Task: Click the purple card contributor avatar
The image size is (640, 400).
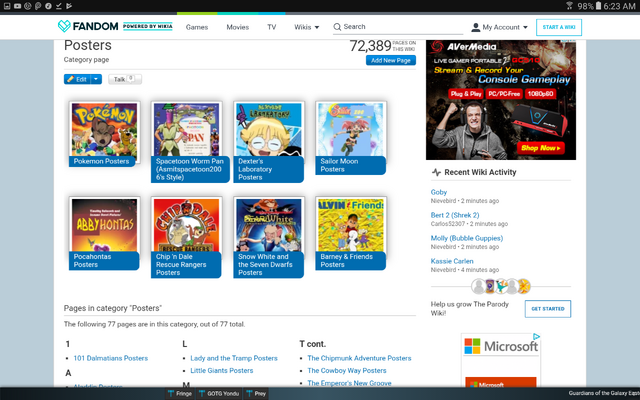Action: (490, 286)
